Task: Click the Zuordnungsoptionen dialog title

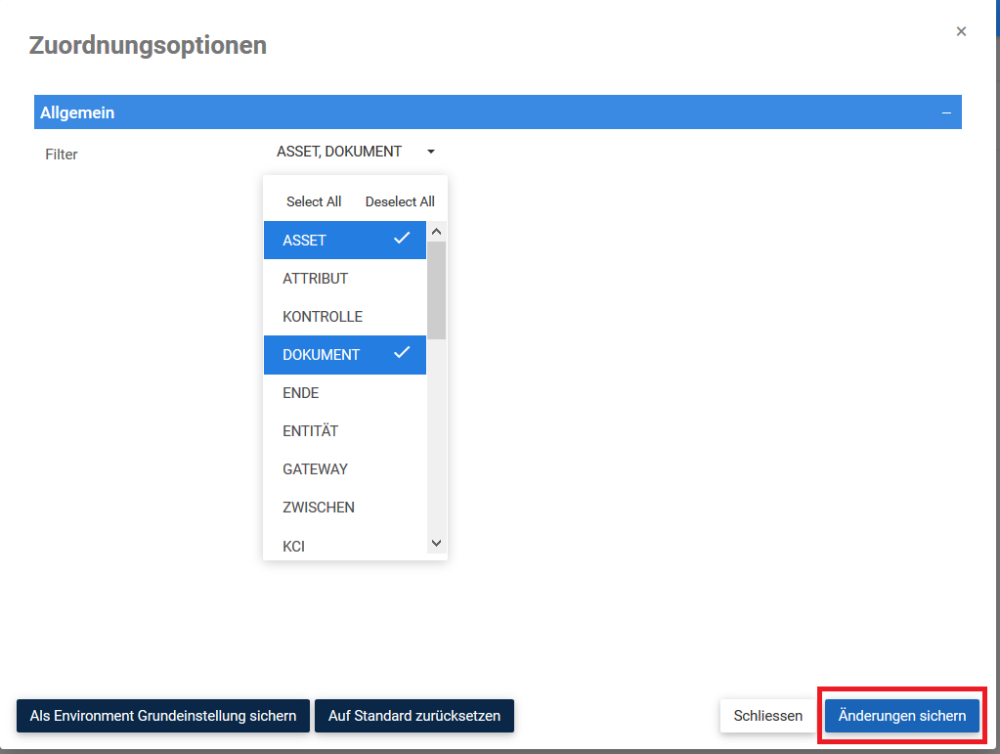Action: point(148,45)
